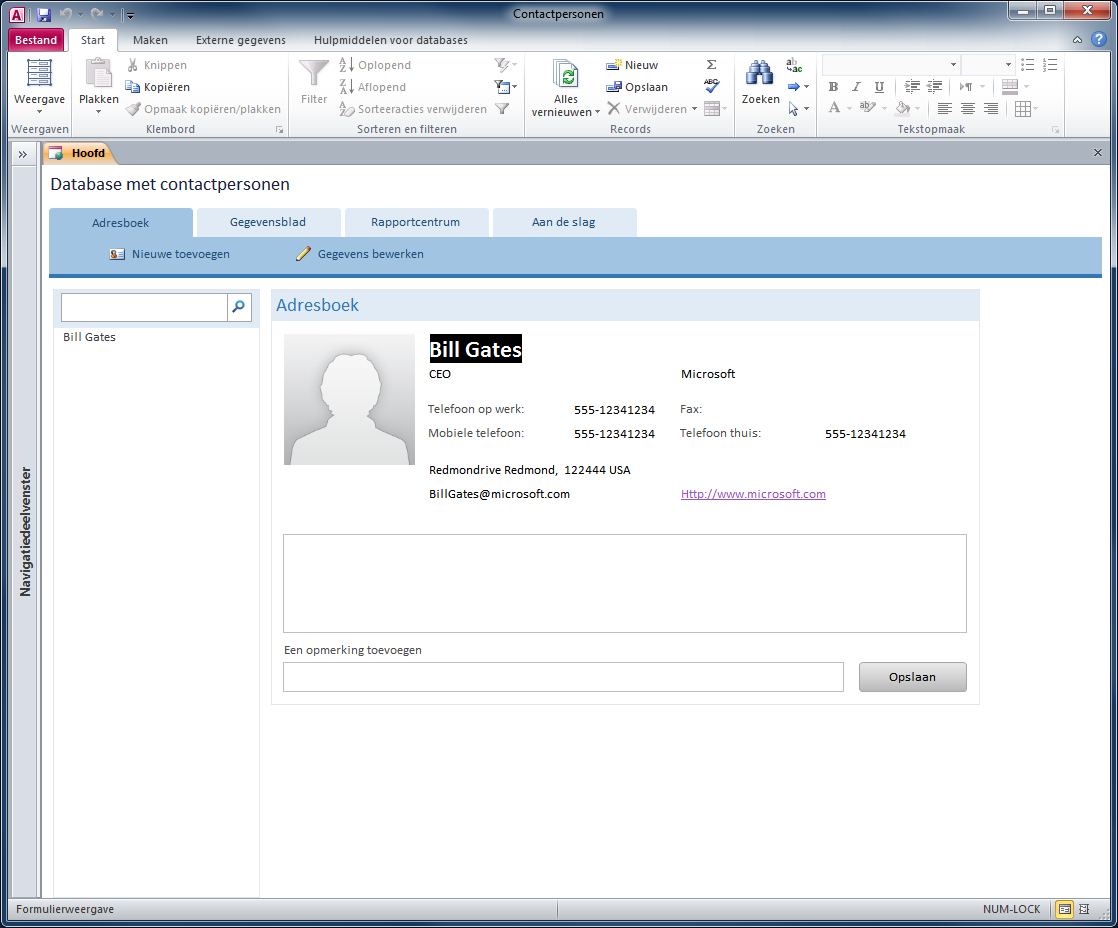Click the Alles vernieuwen refresh icon
The width and height of the screenshot is (1118, 928).
pos(566,74)
